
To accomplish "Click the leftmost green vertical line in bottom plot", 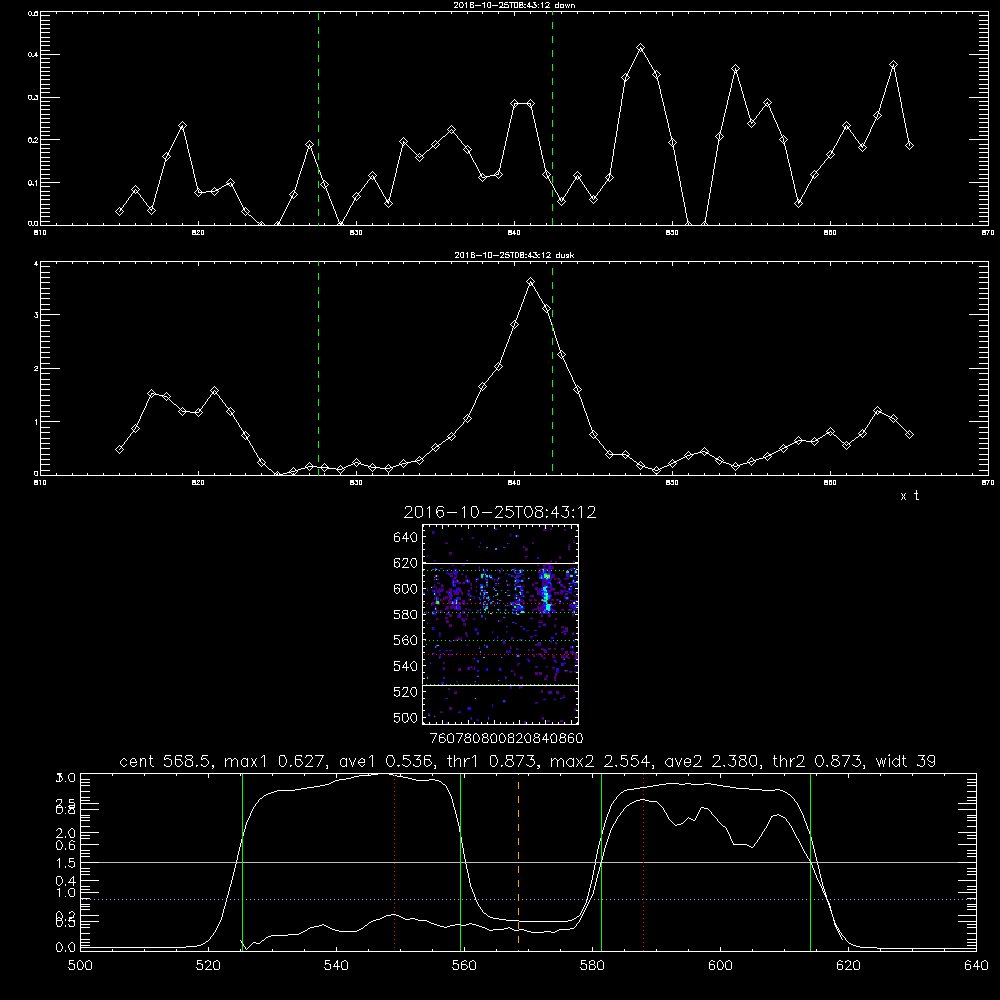I will point(242,861).
